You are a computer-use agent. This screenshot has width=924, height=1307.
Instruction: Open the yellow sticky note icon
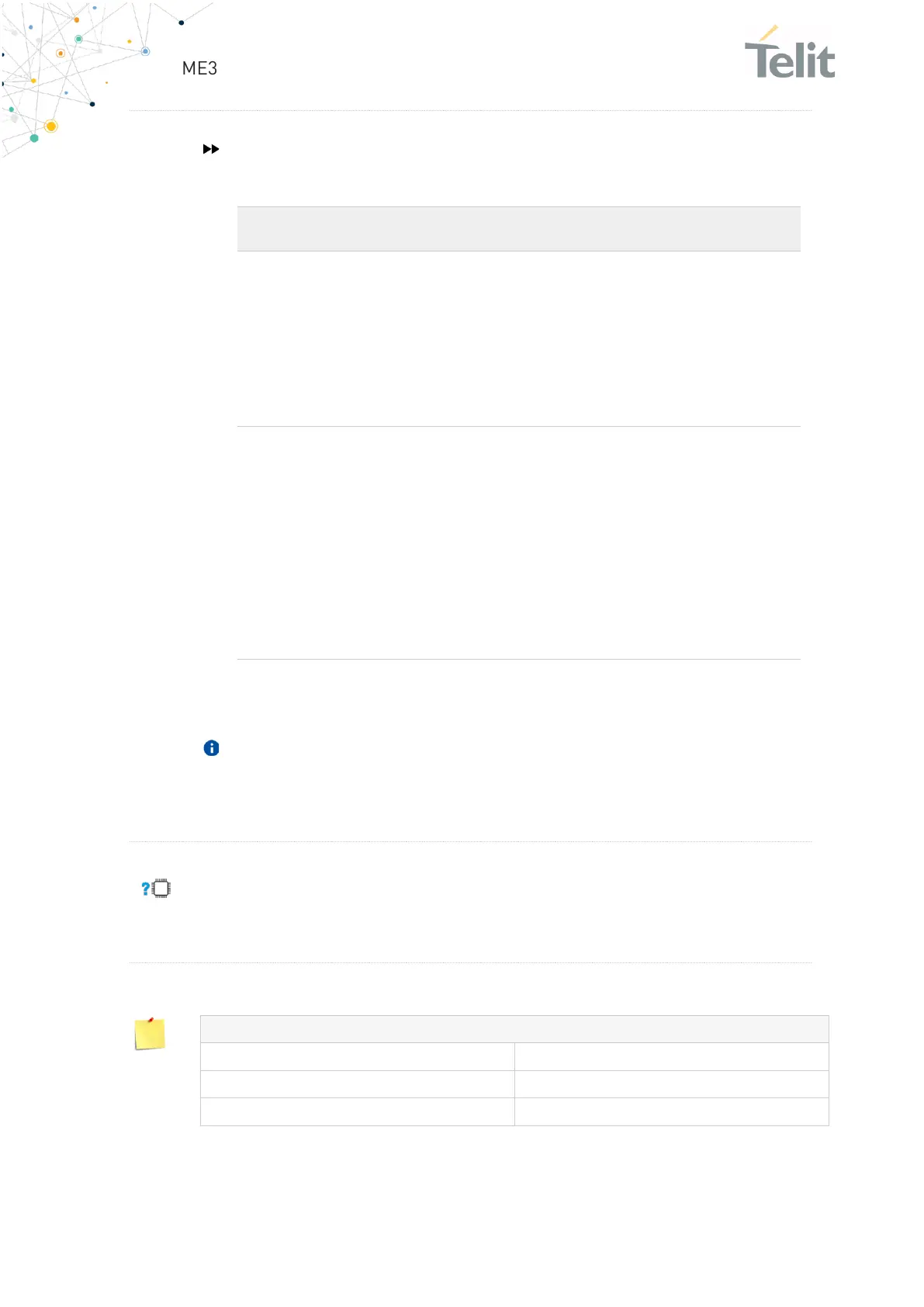[150, 1034]
